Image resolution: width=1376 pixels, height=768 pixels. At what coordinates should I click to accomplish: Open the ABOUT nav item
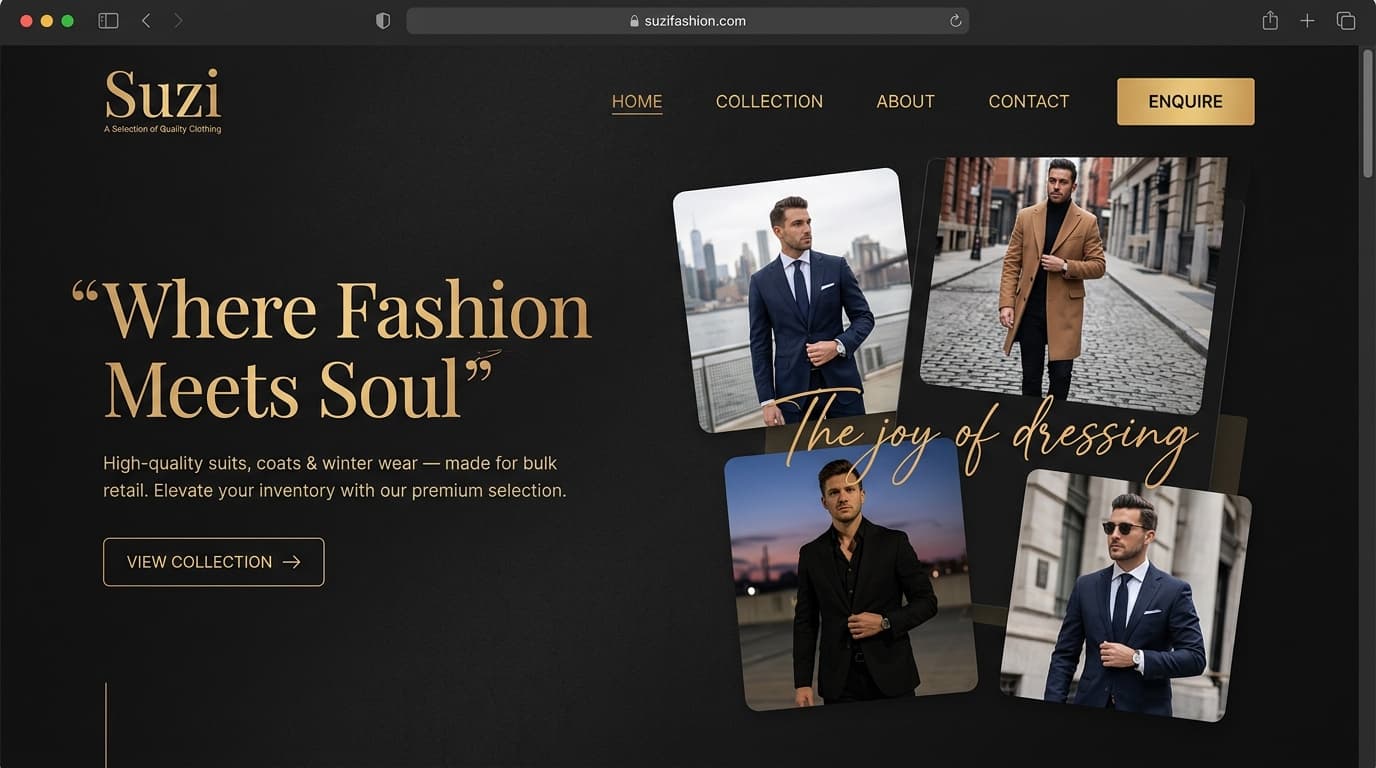pyautogui.click(x=905, y=102)
